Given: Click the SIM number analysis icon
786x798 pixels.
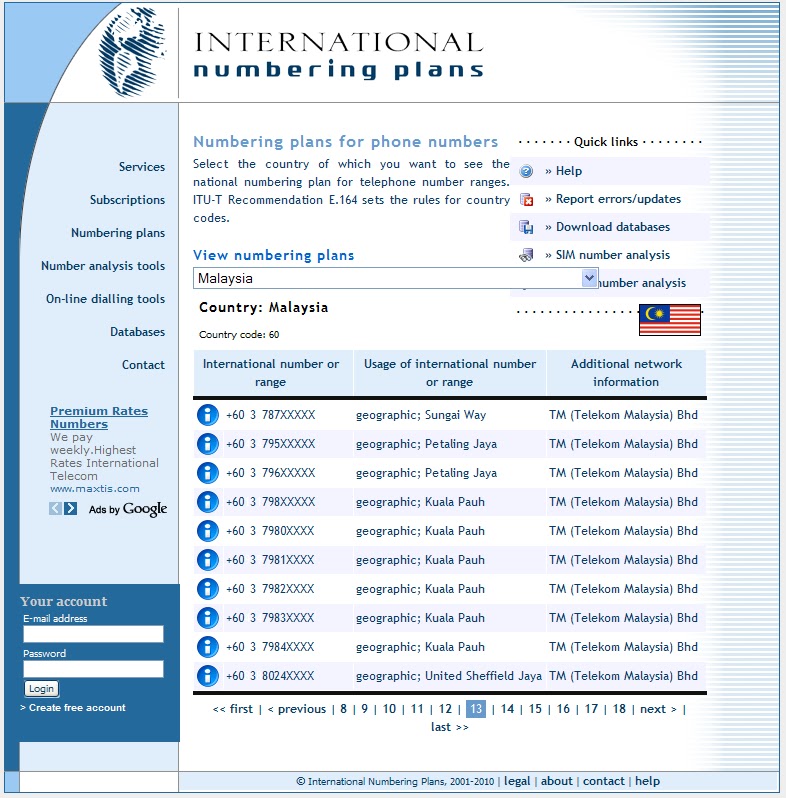Looking at the screenshot, I should point(526,255).
